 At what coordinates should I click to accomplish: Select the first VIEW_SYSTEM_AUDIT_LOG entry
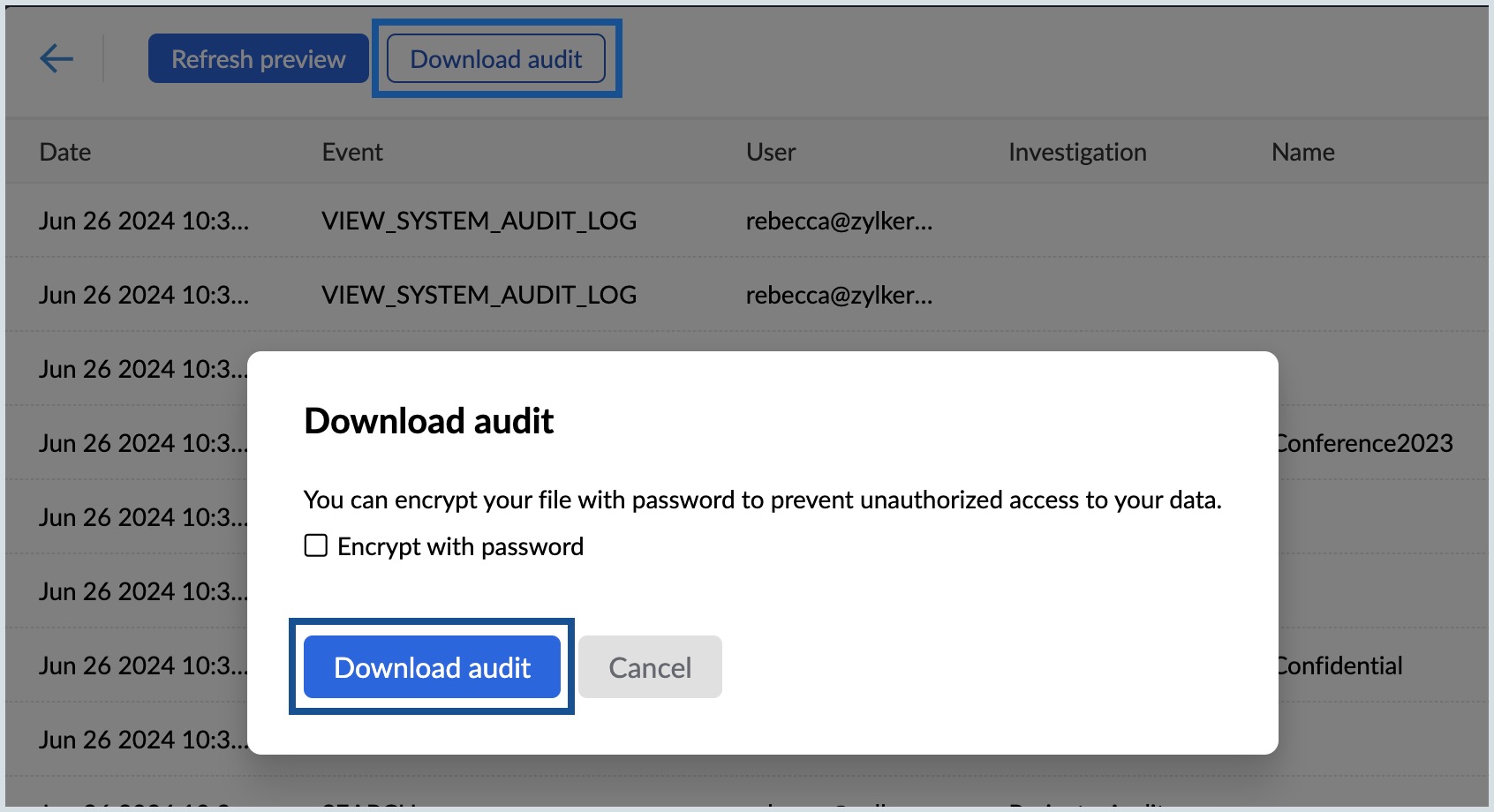coord(479,221)
